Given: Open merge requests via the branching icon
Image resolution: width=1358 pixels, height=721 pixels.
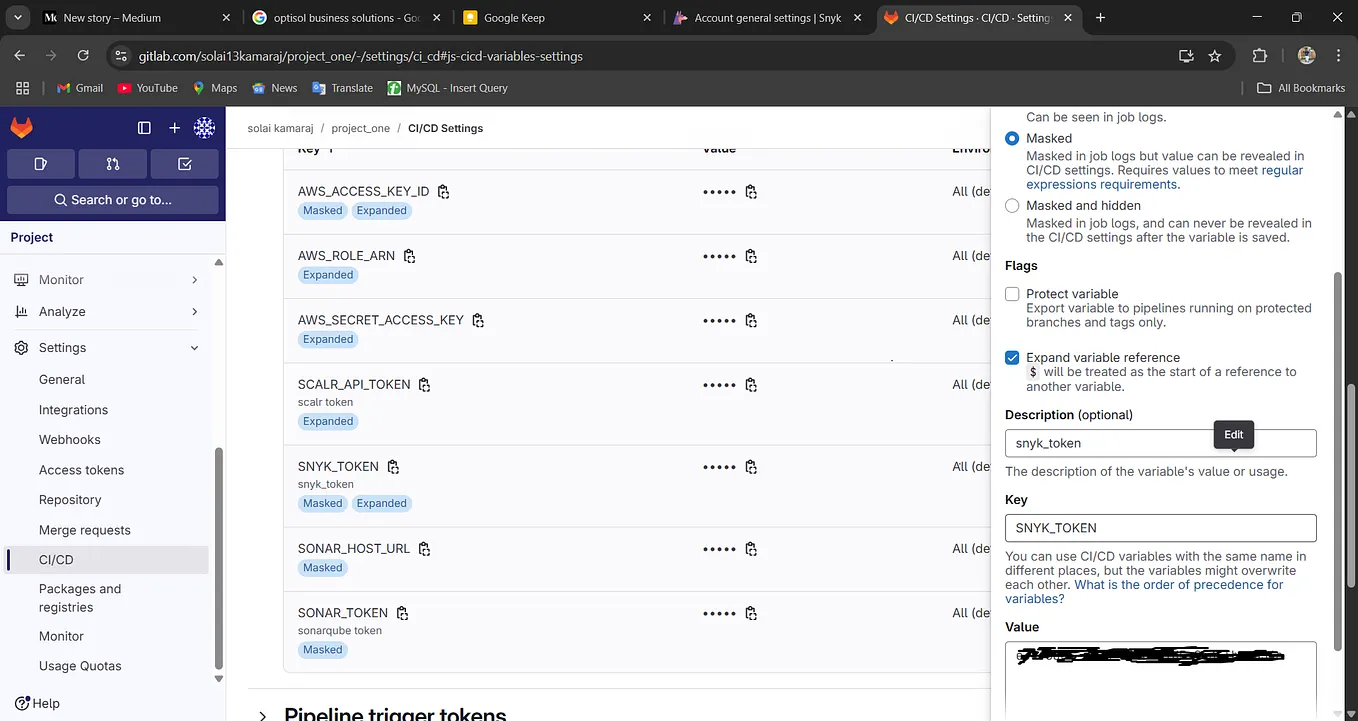Looking at the screenshot, I should pos(112,163).
